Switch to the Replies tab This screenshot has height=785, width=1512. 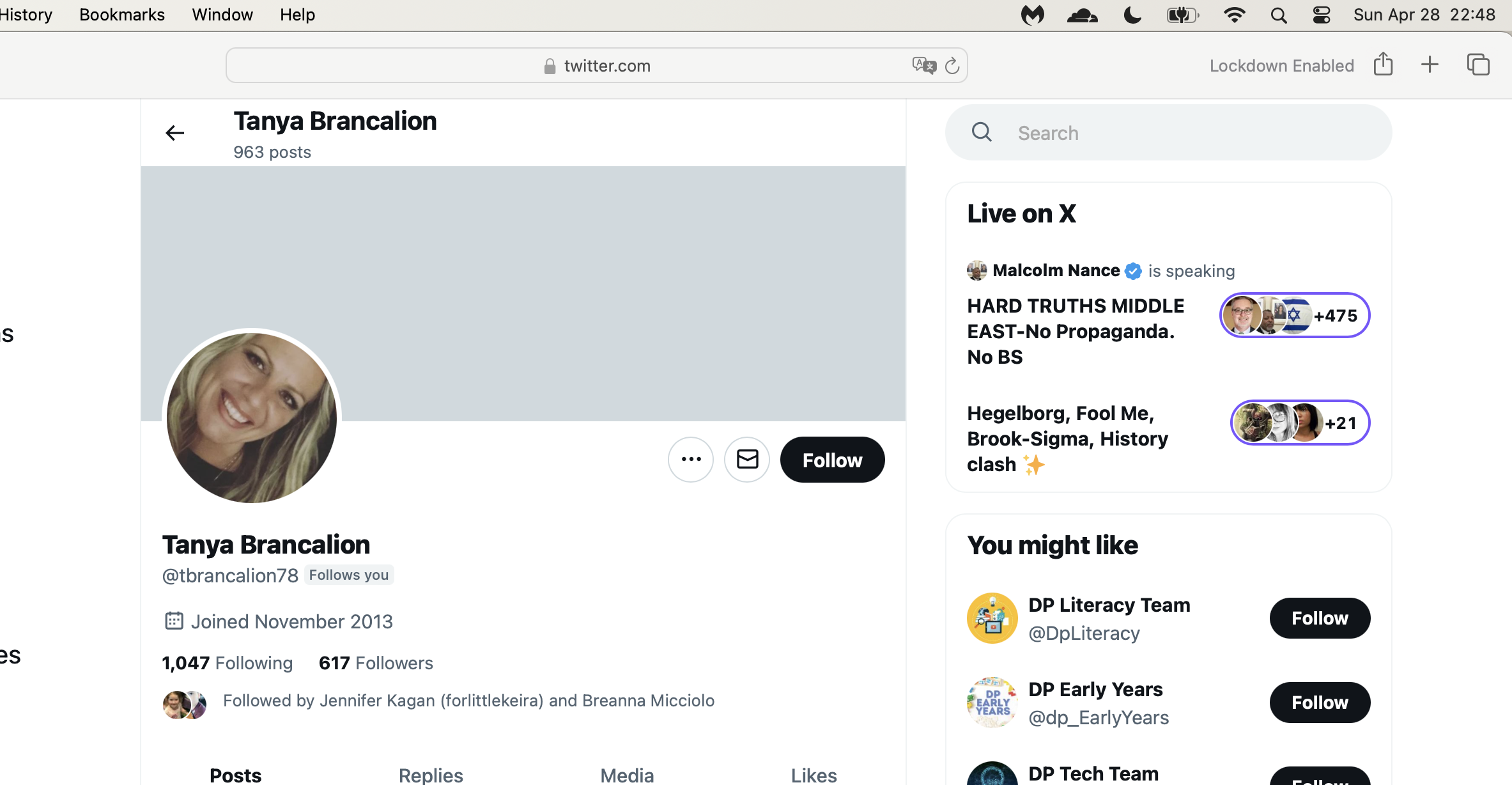pos(431,775)
